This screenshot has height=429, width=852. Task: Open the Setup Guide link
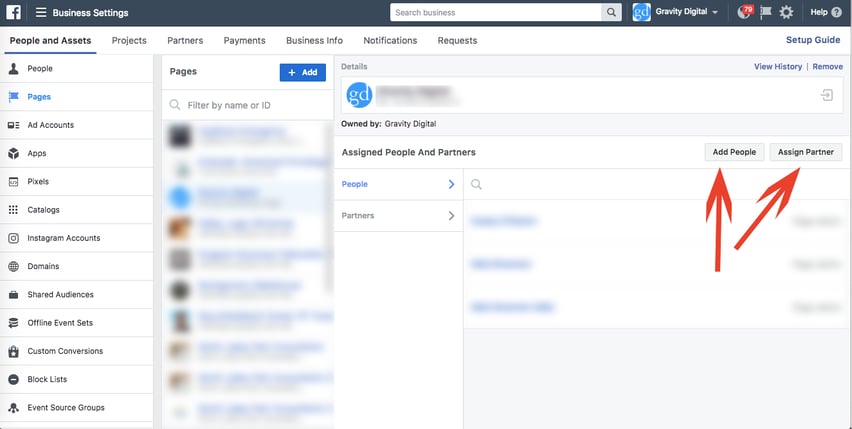(813, 40)
